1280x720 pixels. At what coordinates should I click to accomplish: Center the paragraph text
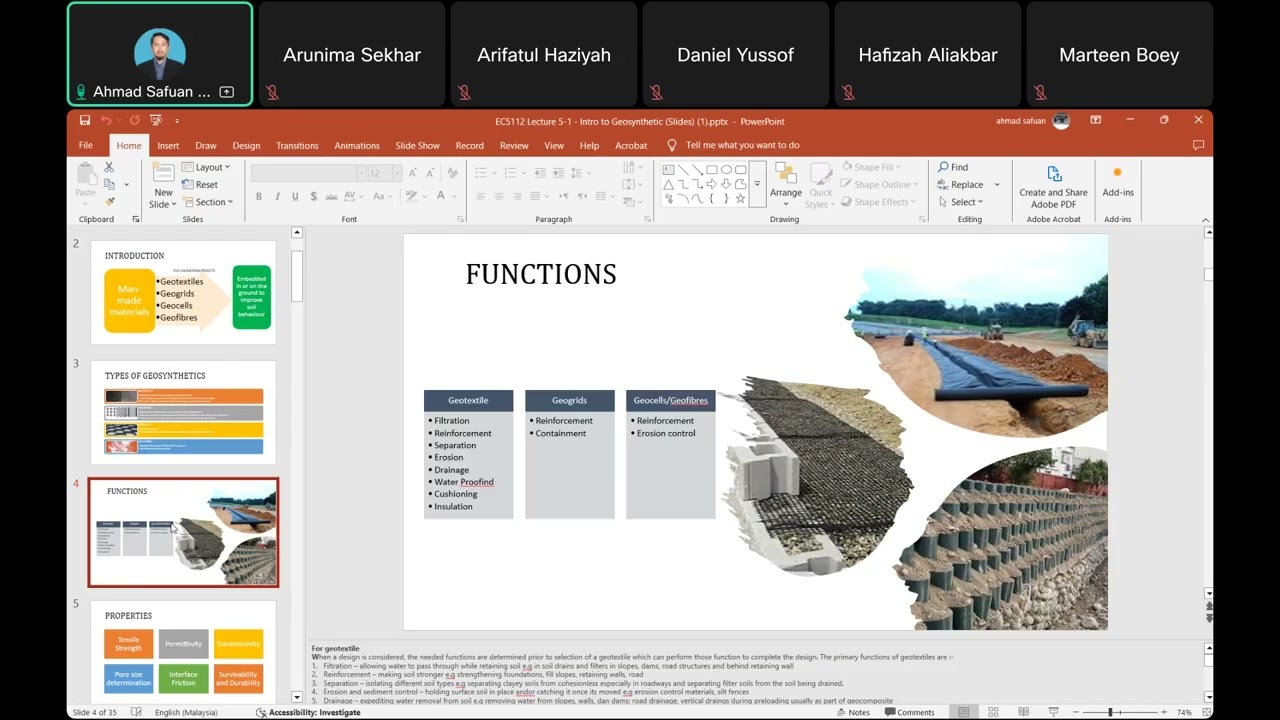pyautogui.click(x=498, y=196)
